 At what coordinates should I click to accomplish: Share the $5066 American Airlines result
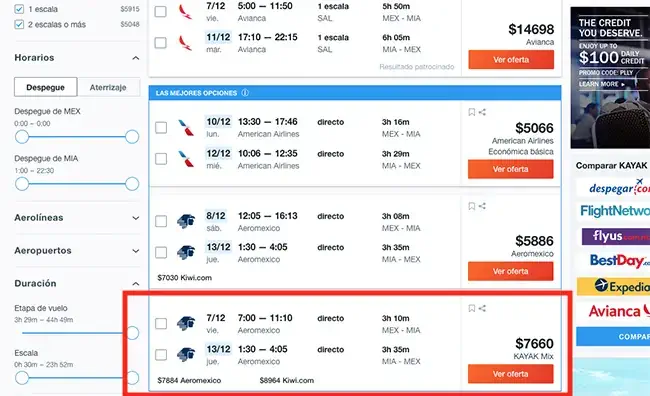(482, 112)
